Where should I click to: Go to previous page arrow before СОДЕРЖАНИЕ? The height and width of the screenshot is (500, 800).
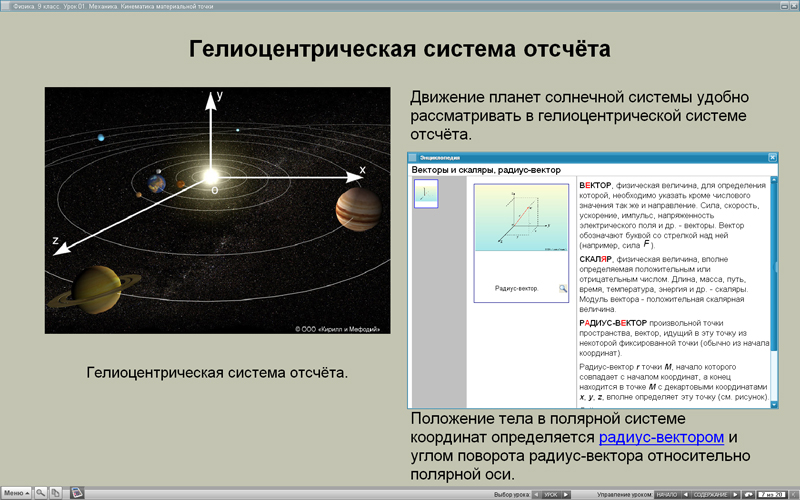[685, 494]
